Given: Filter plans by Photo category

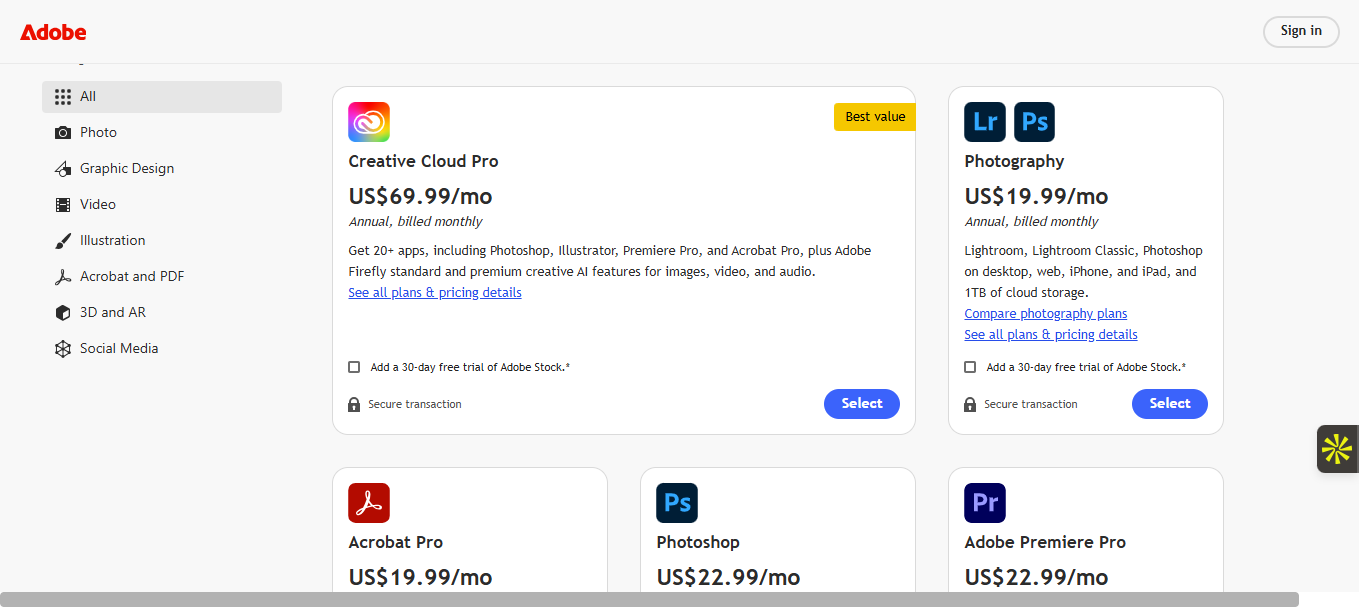Looking at the screenshot, I should pos(98,133).
